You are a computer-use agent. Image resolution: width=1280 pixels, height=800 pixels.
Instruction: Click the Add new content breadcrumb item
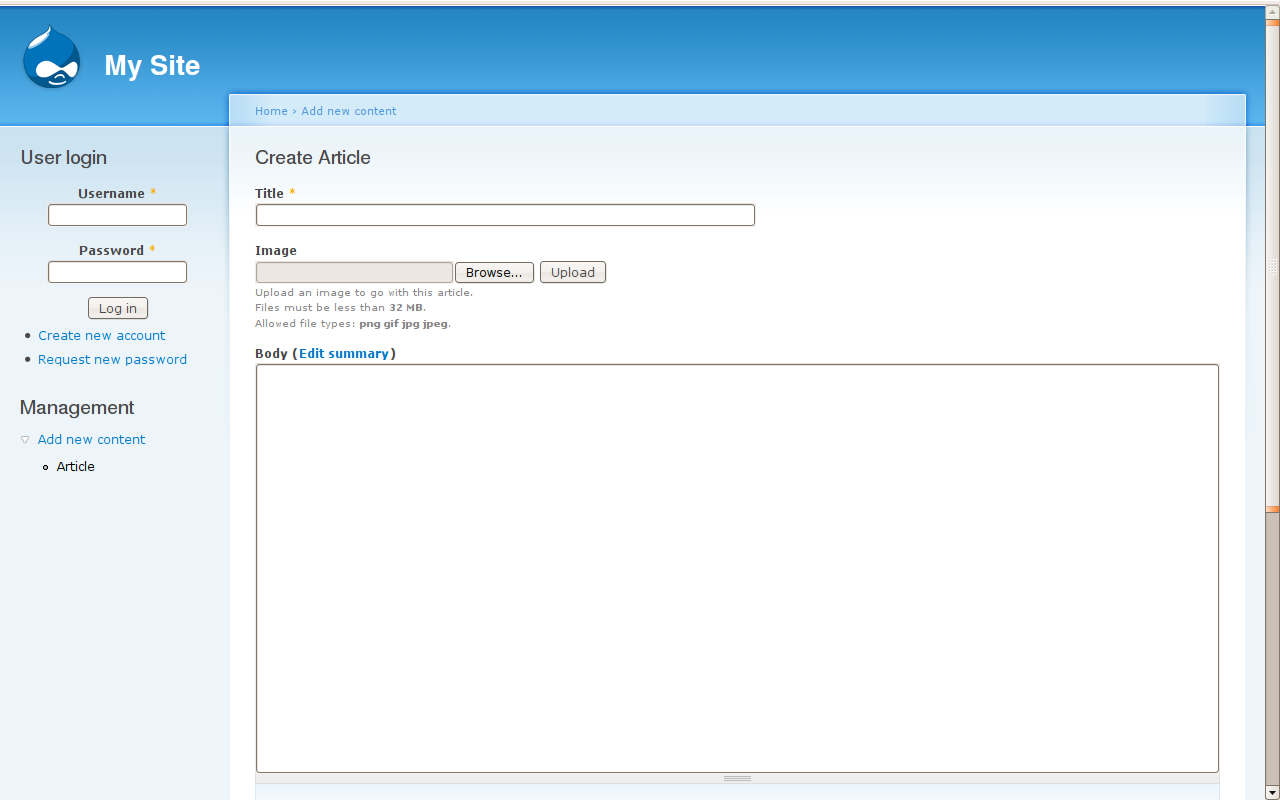coord(348,111)
